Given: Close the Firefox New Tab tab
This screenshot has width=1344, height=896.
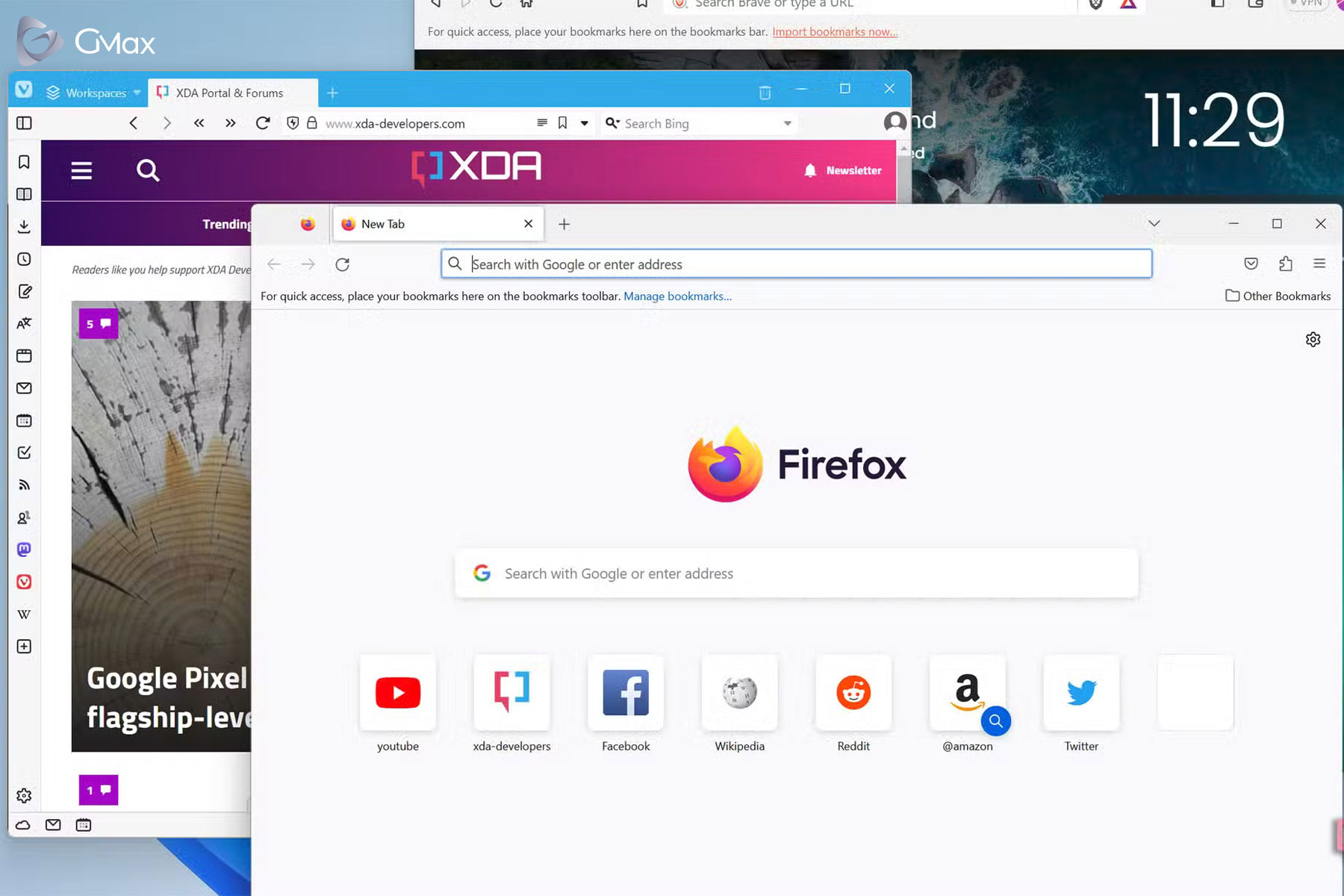Looking at the screenshot, I should tap(528, 224).
